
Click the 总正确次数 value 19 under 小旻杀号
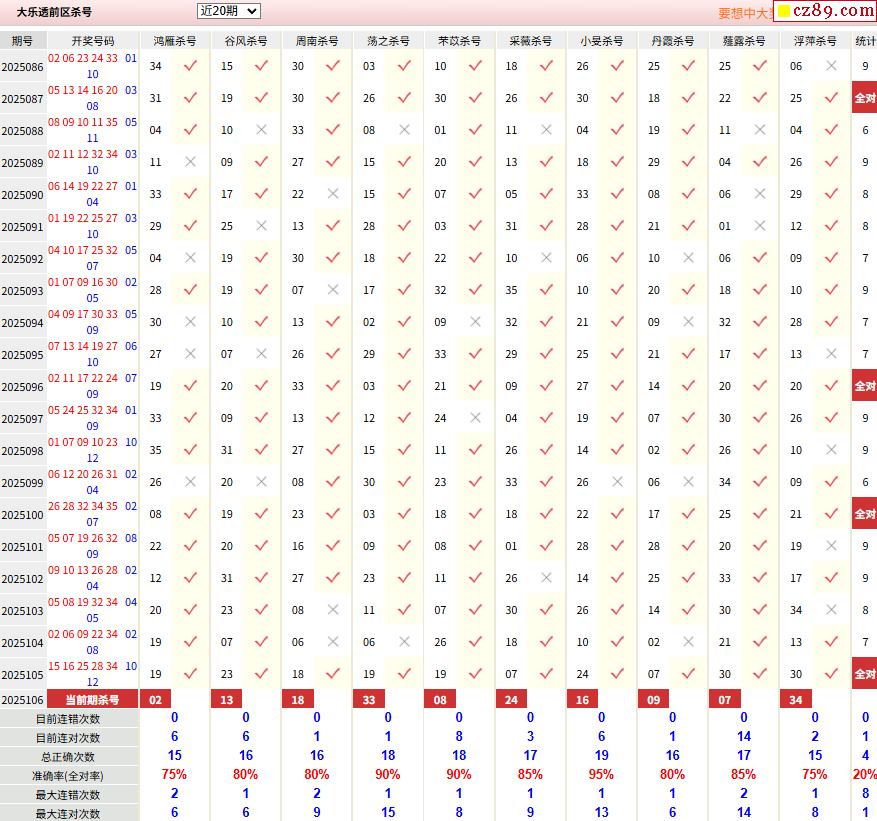pos(601,756)
